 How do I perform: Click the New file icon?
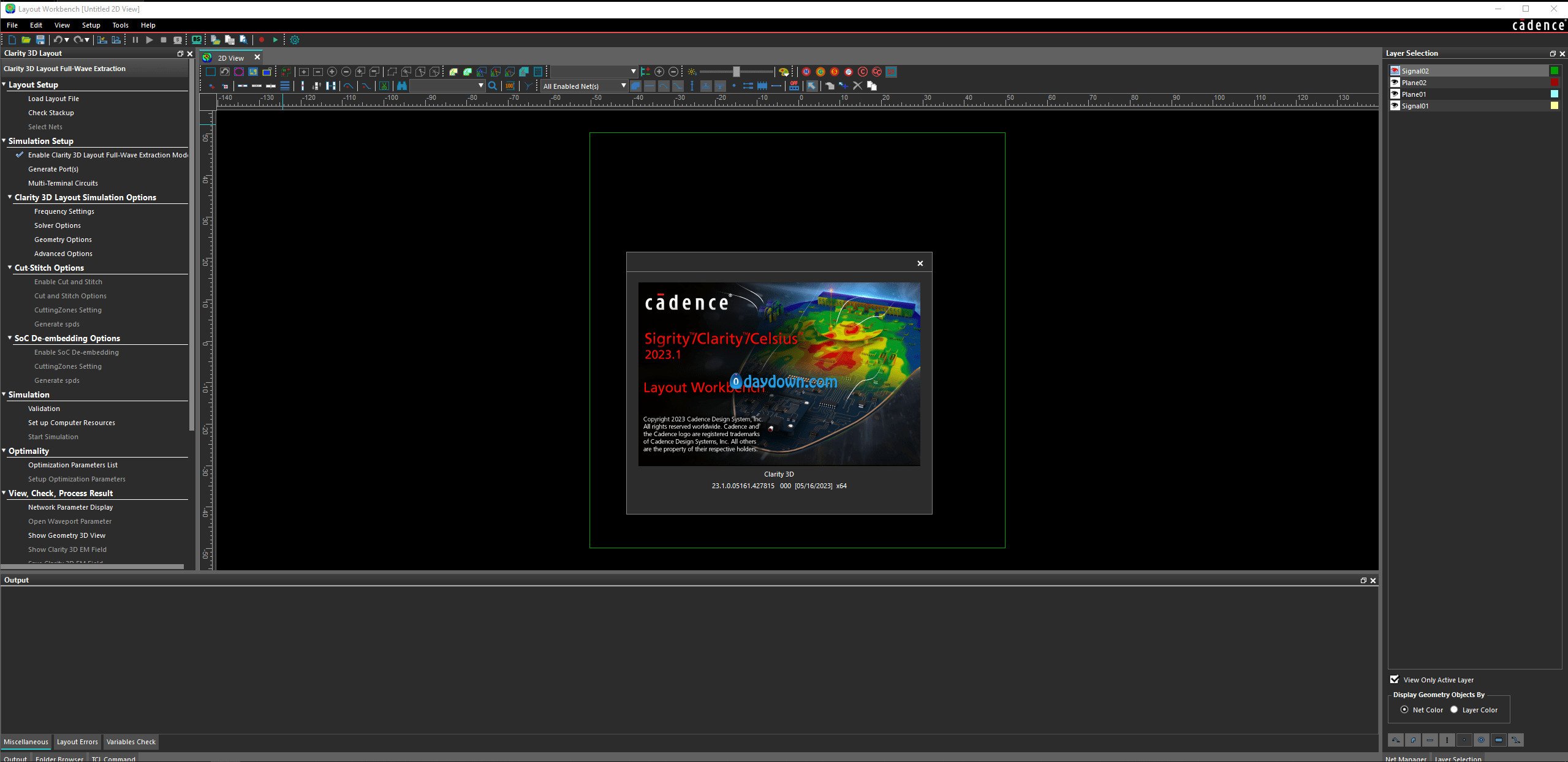click(12, 40)
